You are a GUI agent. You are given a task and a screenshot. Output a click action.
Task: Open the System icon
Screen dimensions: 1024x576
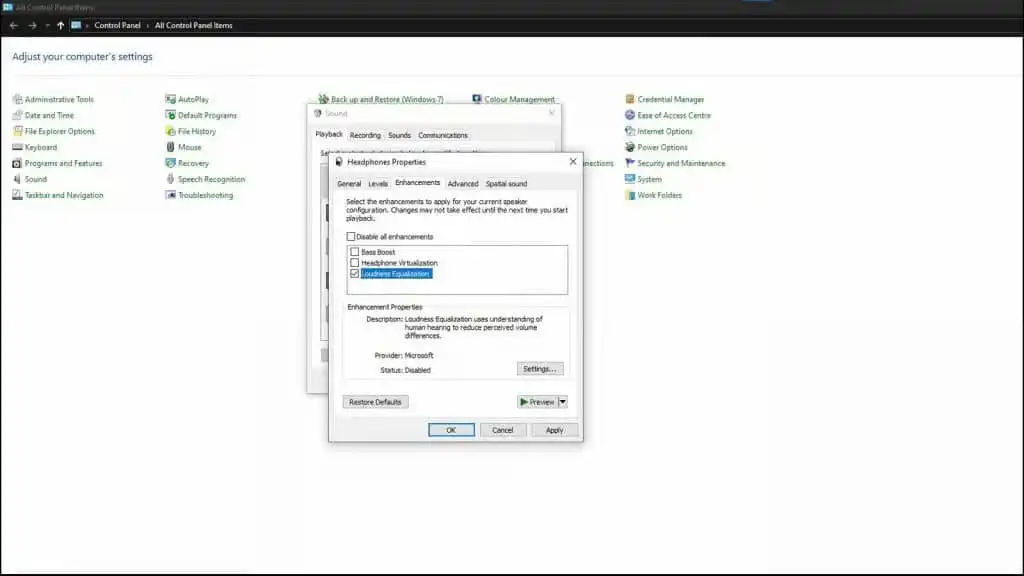point(630,179)
